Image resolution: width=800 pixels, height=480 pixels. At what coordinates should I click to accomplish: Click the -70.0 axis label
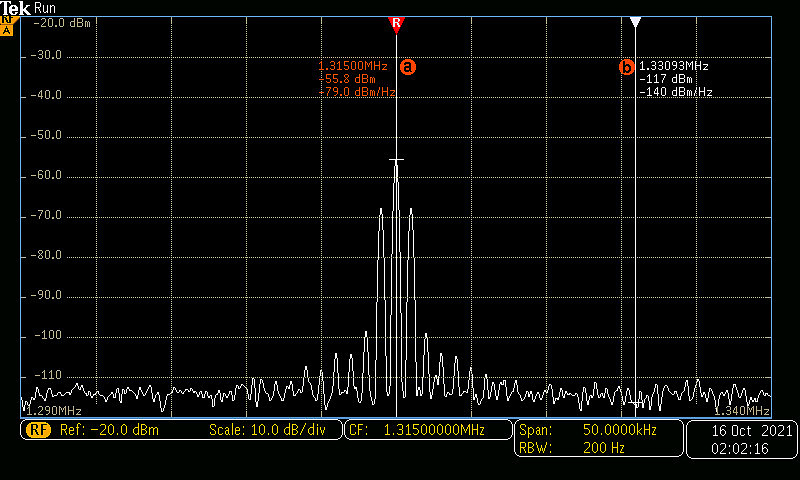[x=46, y=215]
